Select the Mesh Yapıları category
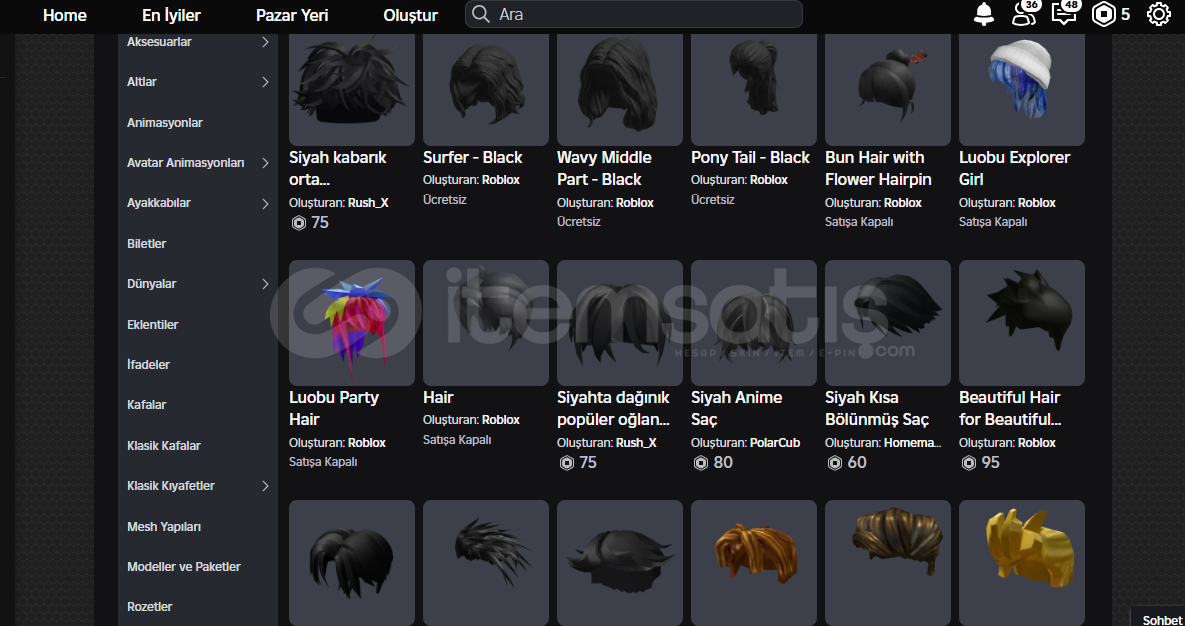The image size is (1185, 626). 164,526
